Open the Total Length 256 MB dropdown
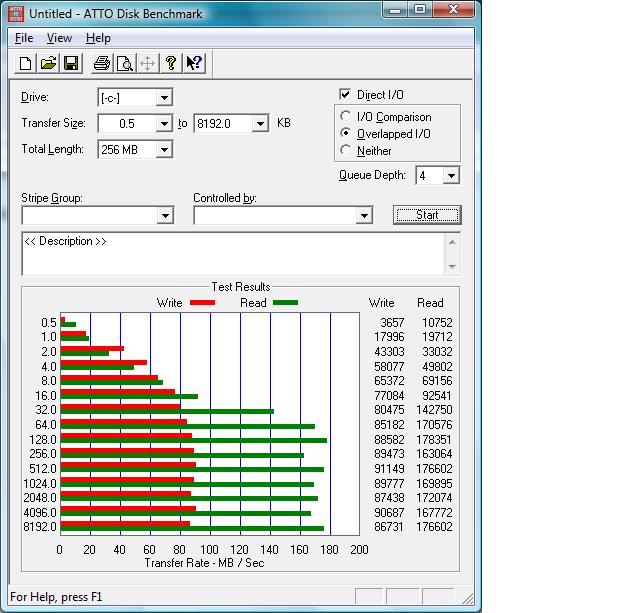The image size is (640, 613). (164, 149)
